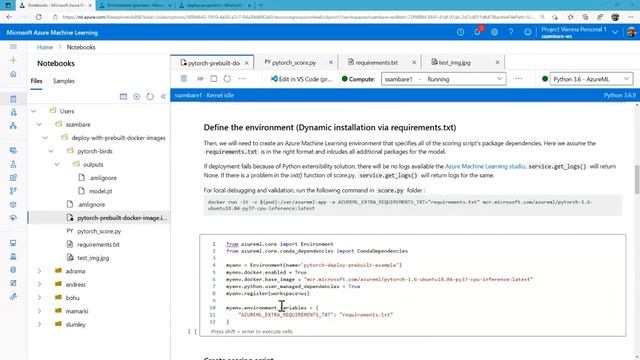Open Datastores cylinder icon in sidebar
640x360 pixels.
13,269
